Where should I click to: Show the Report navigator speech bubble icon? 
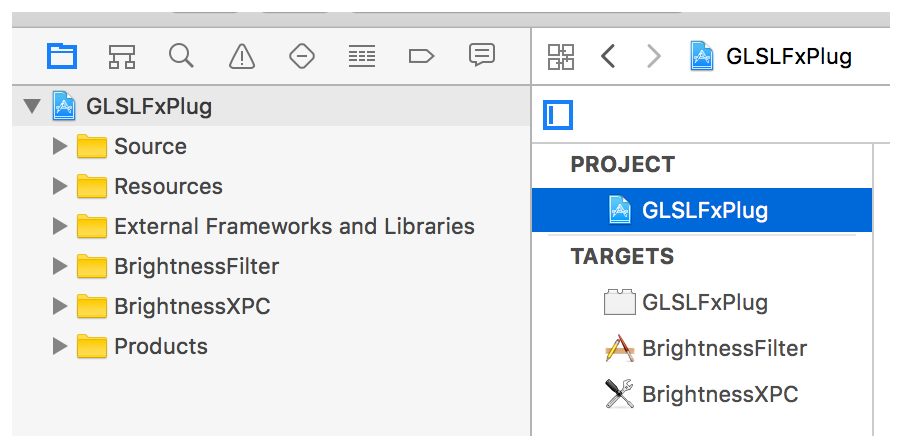pos(482,56)
